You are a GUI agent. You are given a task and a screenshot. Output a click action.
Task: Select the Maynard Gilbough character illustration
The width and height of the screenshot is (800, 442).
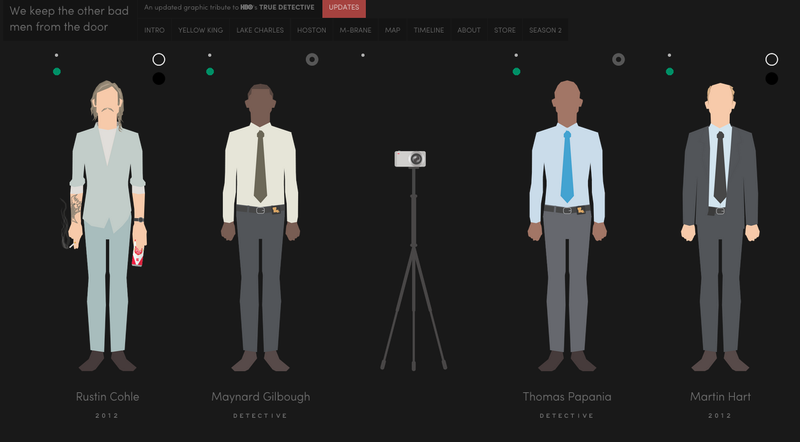261,227
